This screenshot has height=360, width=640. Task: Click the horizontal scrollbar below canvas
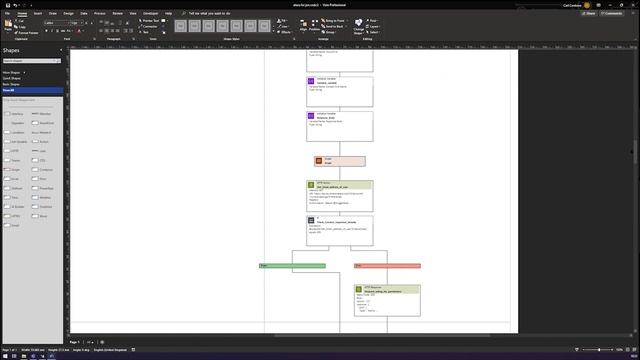pos(382,336)
